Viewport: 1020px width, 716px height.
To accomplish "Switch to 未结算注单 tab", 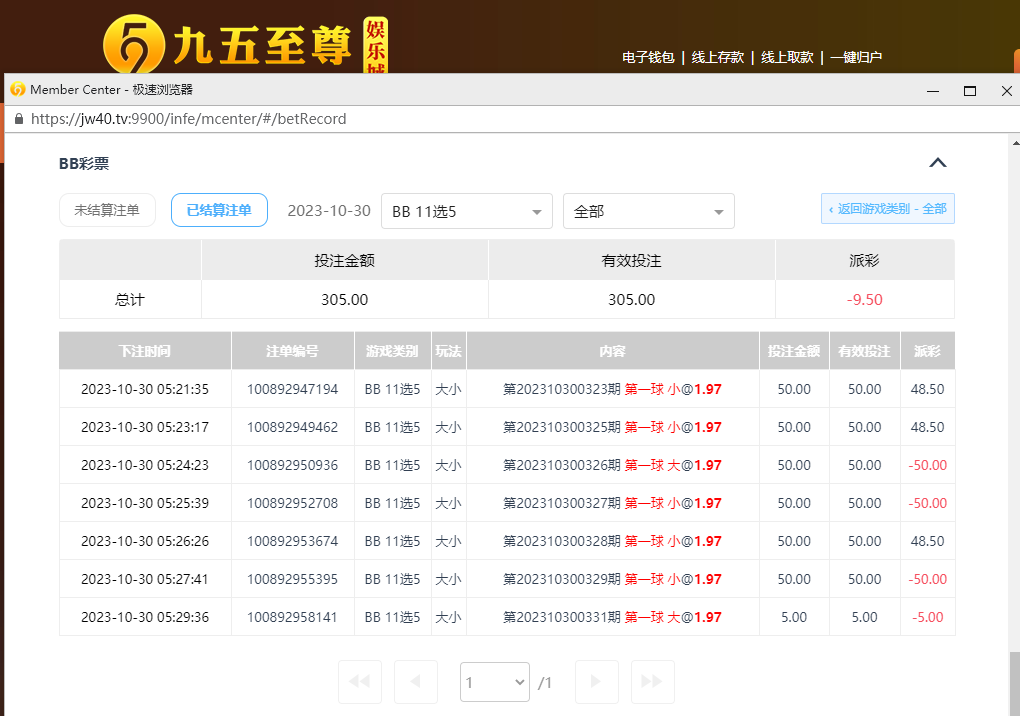I will pyautogui.click(x=107, y=210).
